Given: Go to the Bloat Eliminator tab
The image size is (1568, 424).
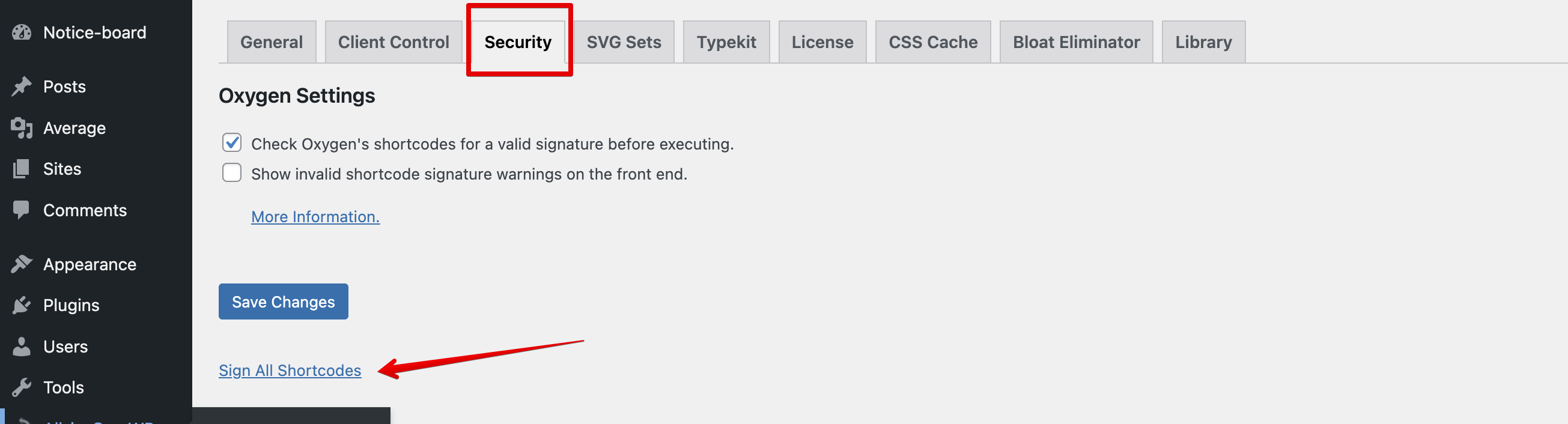Looking at the screenshot, I should [x=1075, y=42].
